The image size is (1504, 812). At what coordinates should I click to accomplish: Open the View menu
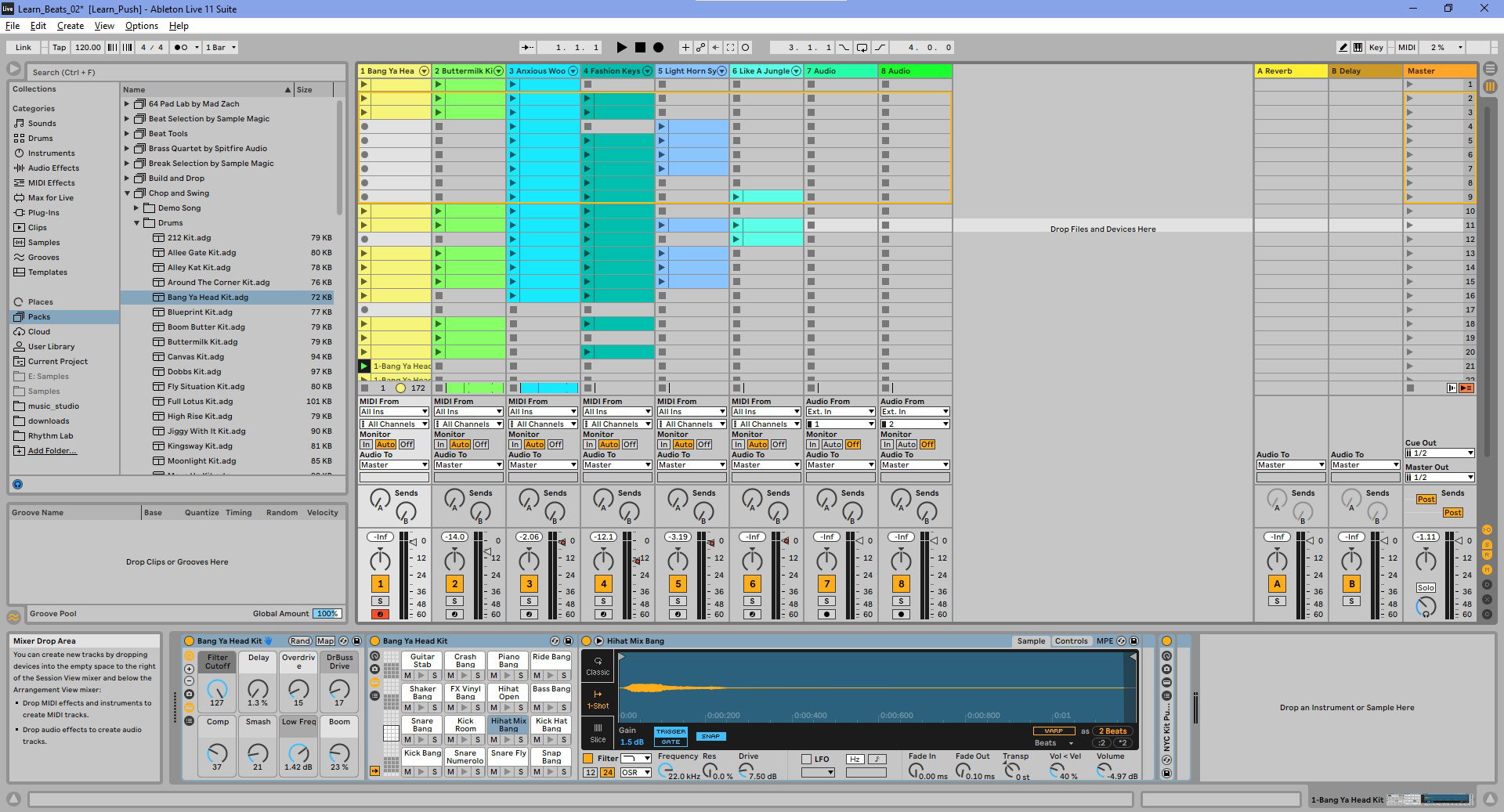coord(104,26)
